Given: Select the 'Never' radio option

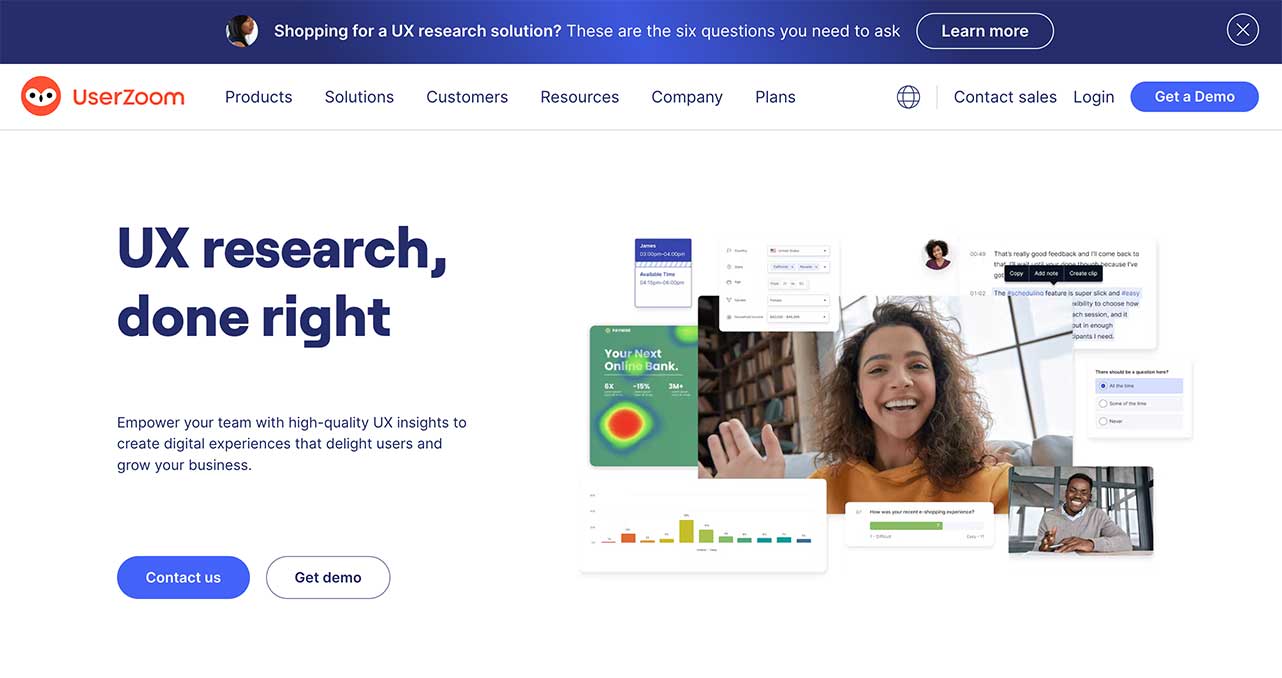Looking at the screenshot, I should (x=1102, y=421).
